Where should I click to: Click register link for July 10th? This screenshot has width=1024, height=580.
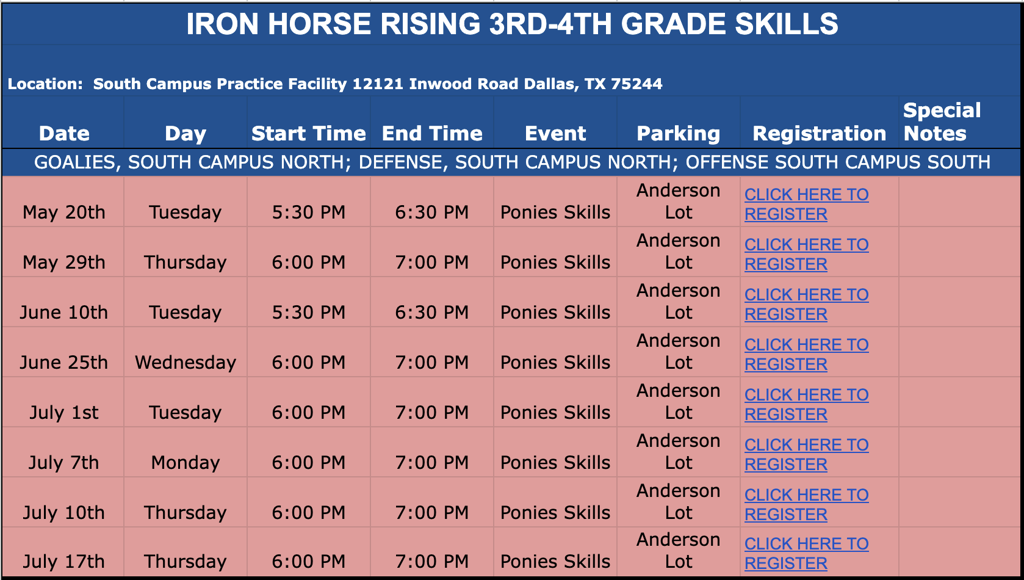pyautogui.click(x=806, y=504)
